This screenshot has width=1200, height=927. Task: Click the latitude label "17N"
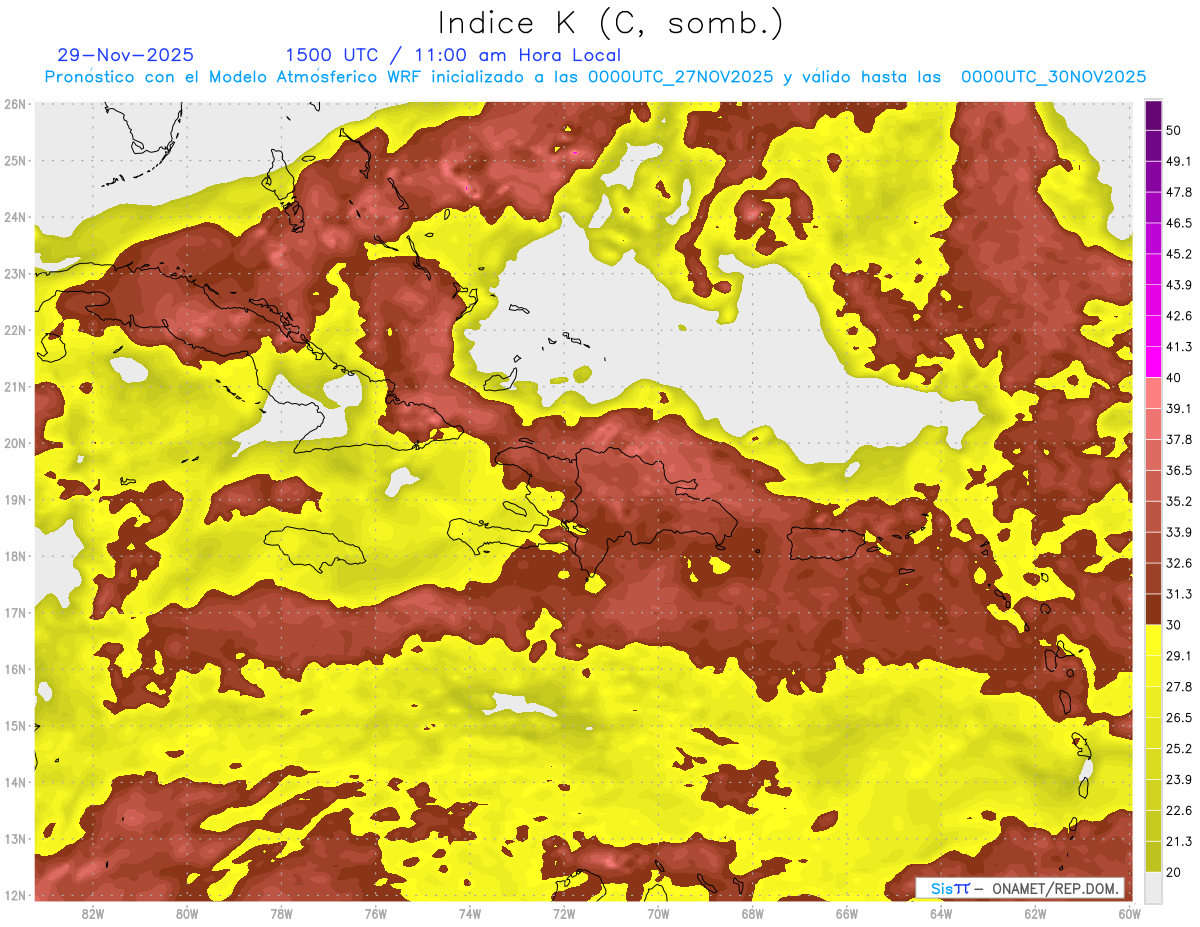pos(15,613)
